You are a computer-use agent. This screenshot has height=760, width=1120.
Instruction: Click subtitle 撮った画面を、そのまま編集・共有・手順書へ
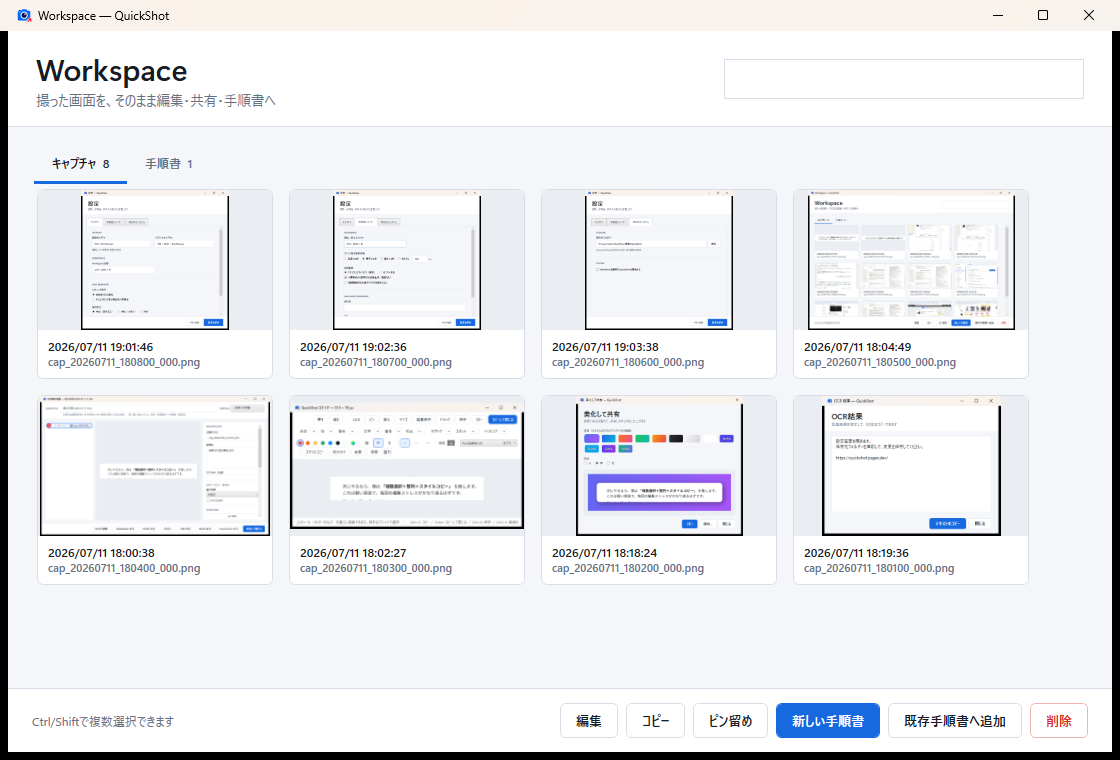coord(156,101)
